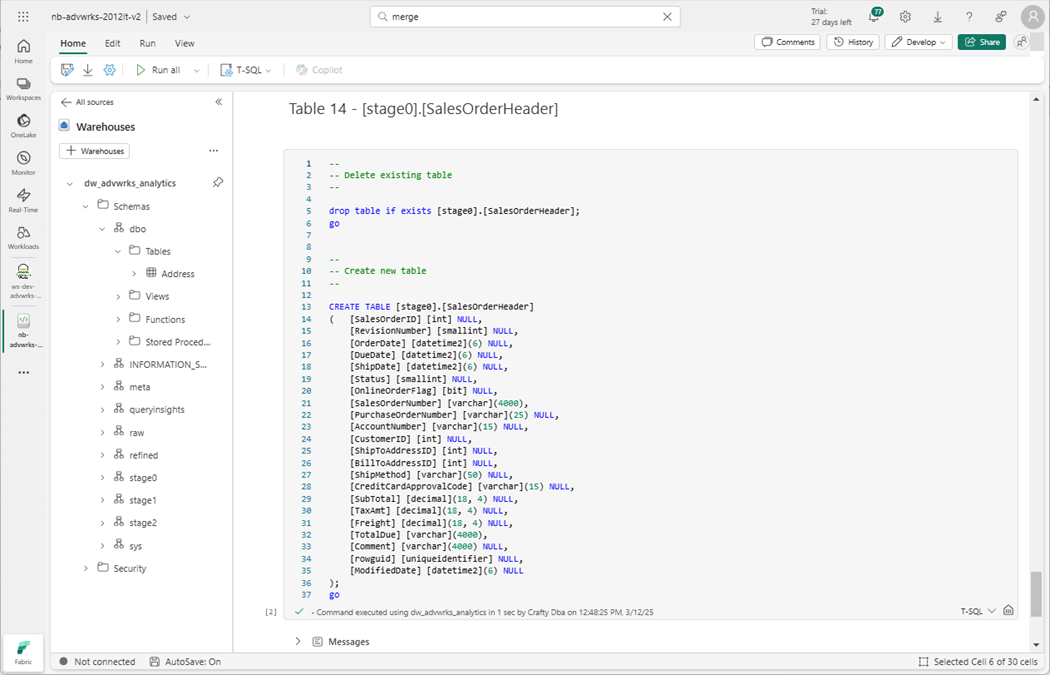Open the Real-Time hub icon
The image size is (1050, 675).
coord(23,199)
